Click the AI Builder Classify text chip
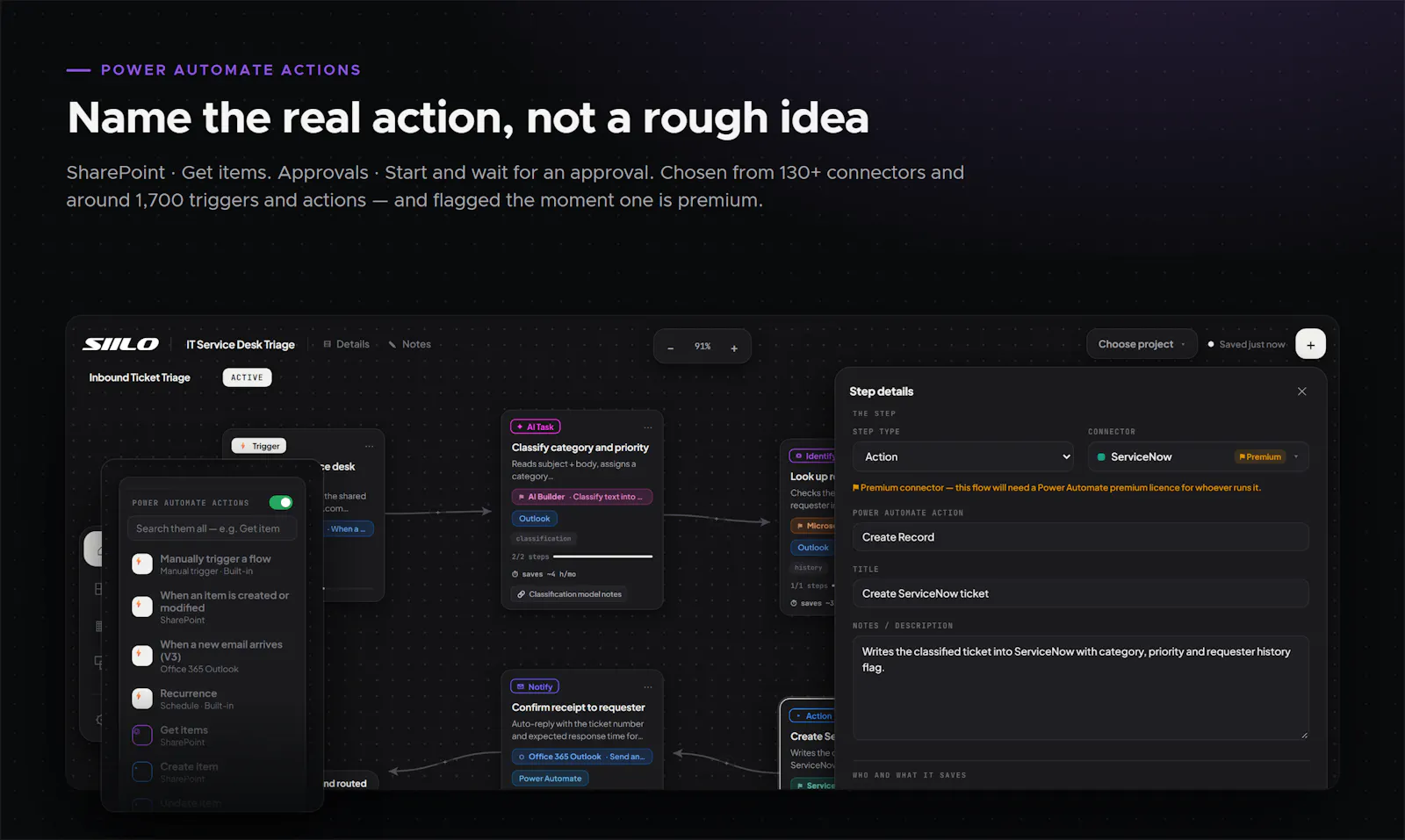This screenshot has height=840, width=1405. coord(581,497)
